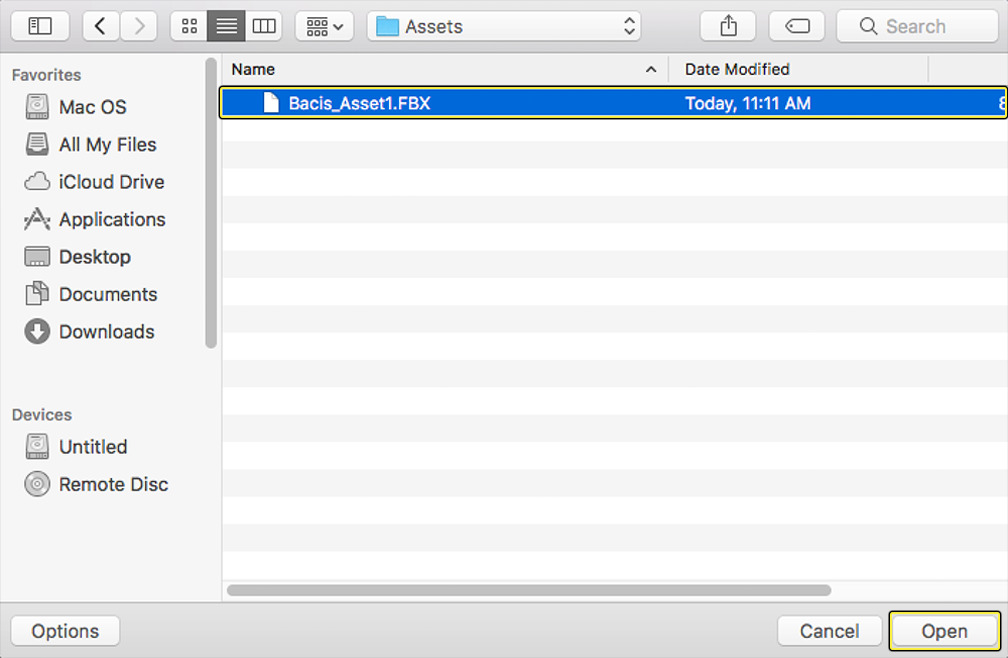1008x658 pixels.
Task: Click the tags button in the toolbar
Action: 796,25
